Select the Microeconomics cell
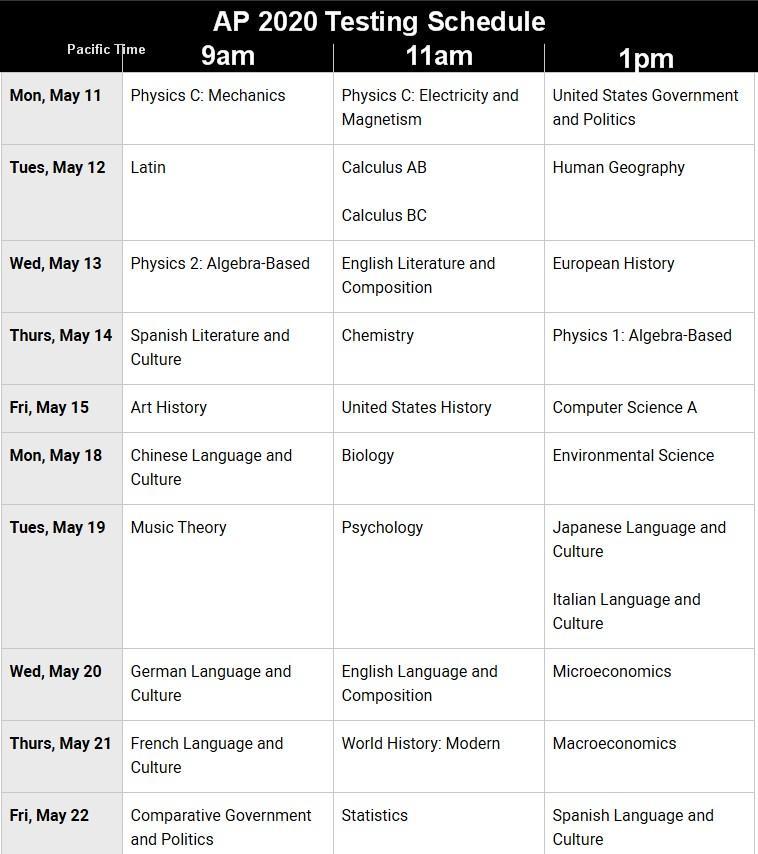758x854 pixels. click(x=612, y=672)
